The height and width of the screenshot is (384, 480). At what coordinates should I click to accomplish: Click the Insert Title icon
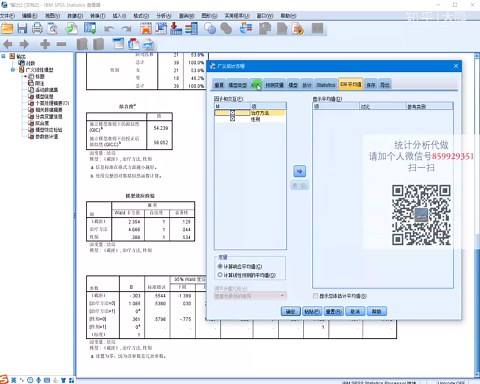click(134, 44)
